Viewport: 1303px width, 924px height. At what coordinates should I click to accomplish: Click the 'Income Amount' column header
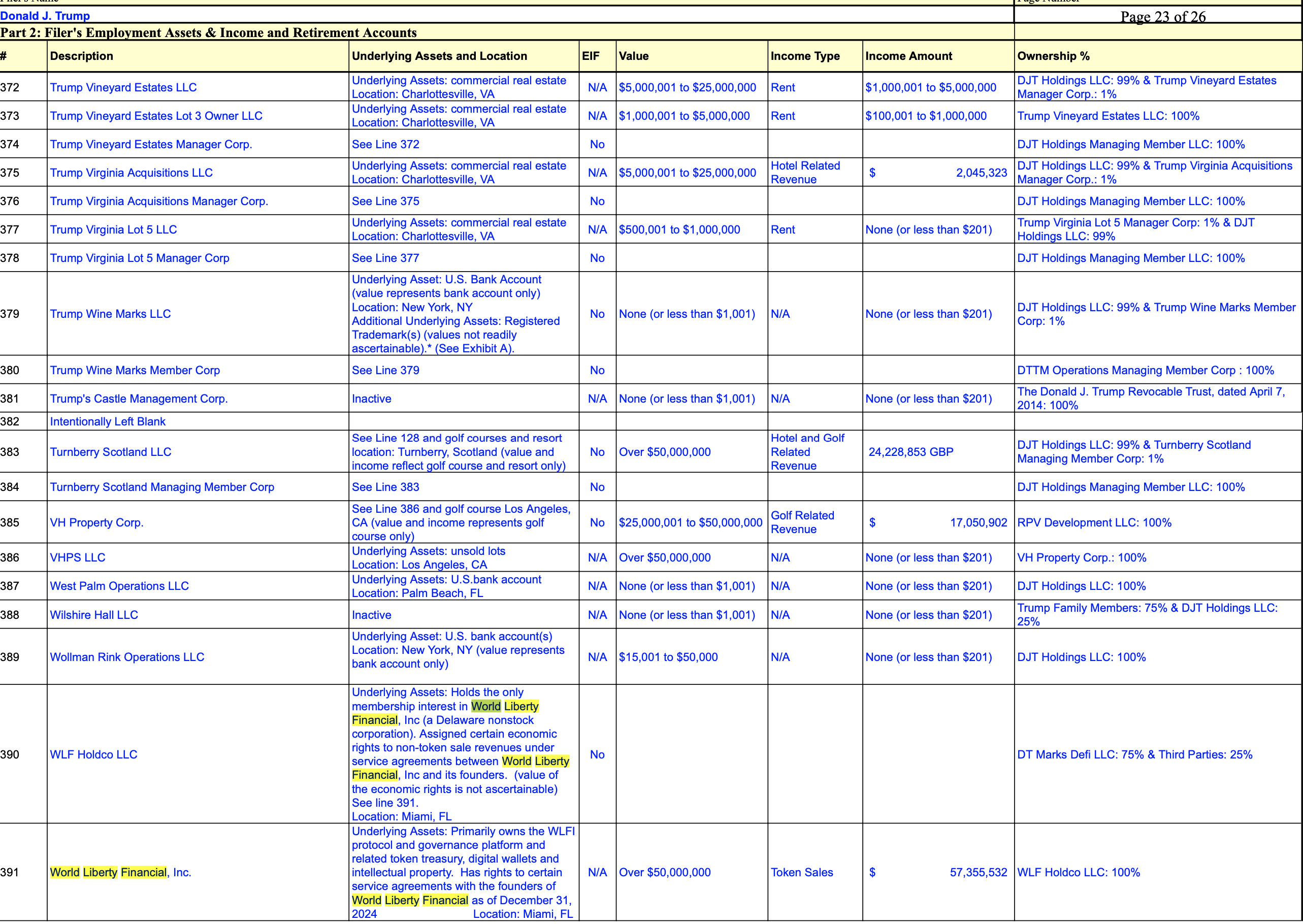click(908, 56)
